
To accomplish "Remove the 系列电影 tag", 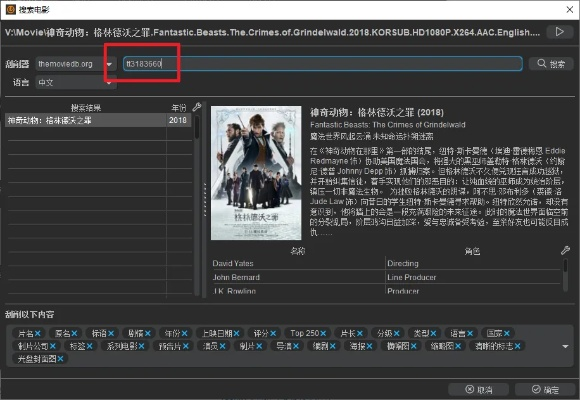I will [x=142, y=346].
